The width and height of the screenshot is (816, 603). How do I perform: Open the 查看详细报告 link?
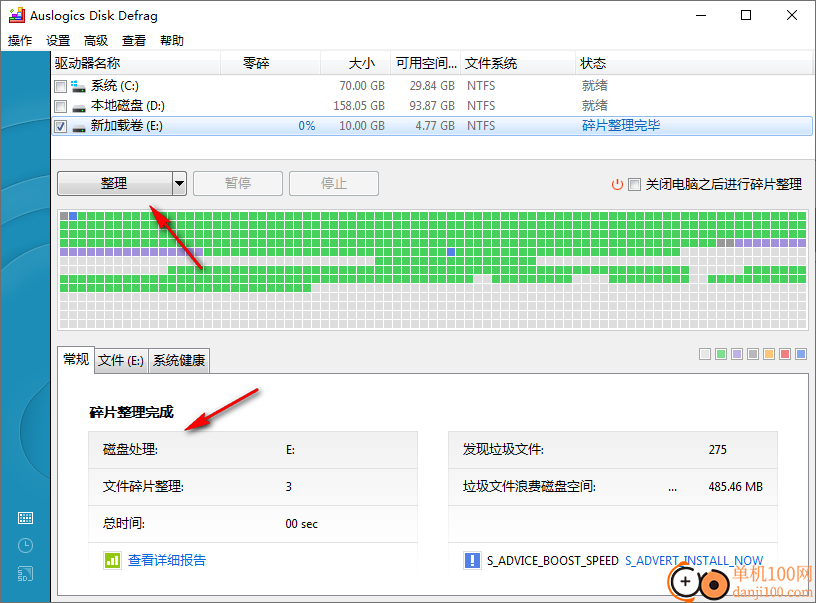point(167,560)
